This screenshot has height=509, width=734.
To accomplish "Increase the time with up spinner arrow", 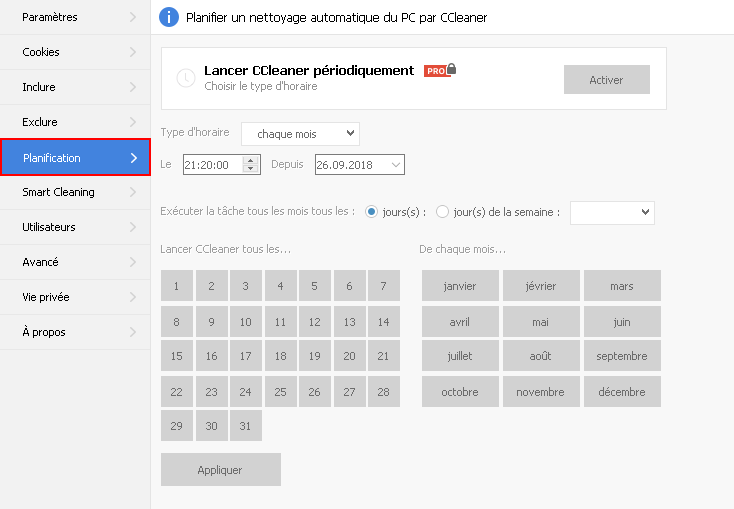I will (x=251, y=161).
